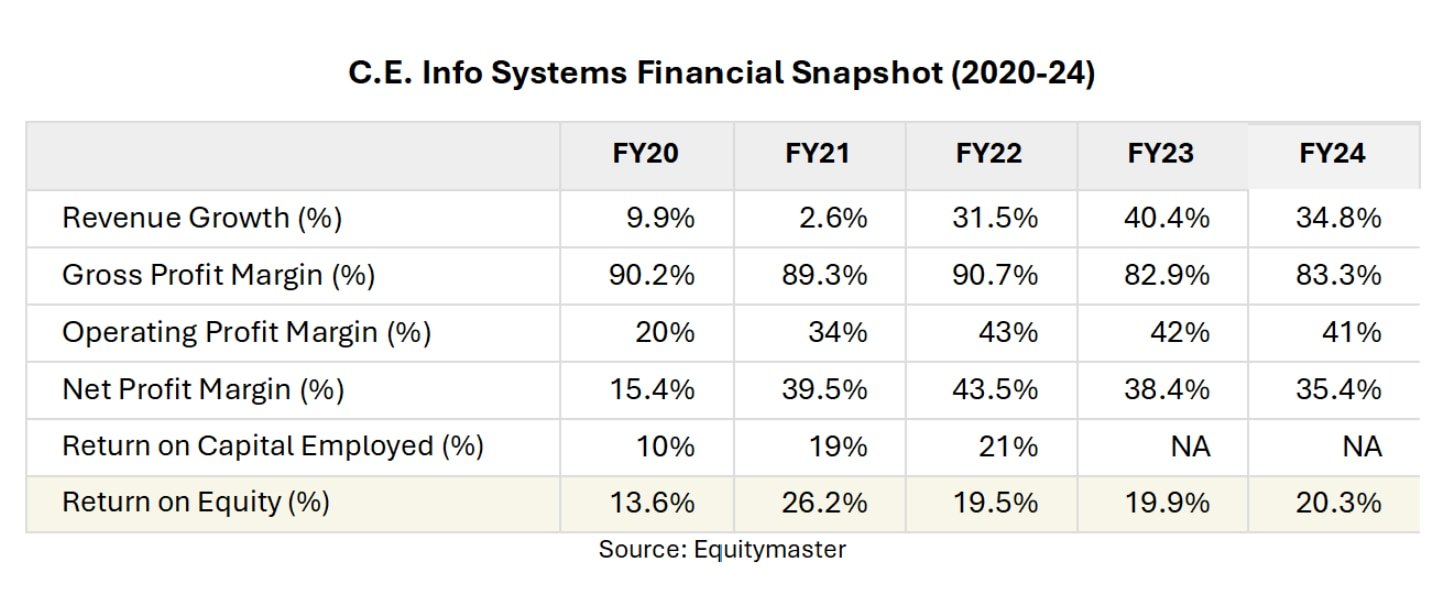Click the FY21 net profit margin 39.5%
The height and width of the screenshot is (592, 1436).
(824, 389)
